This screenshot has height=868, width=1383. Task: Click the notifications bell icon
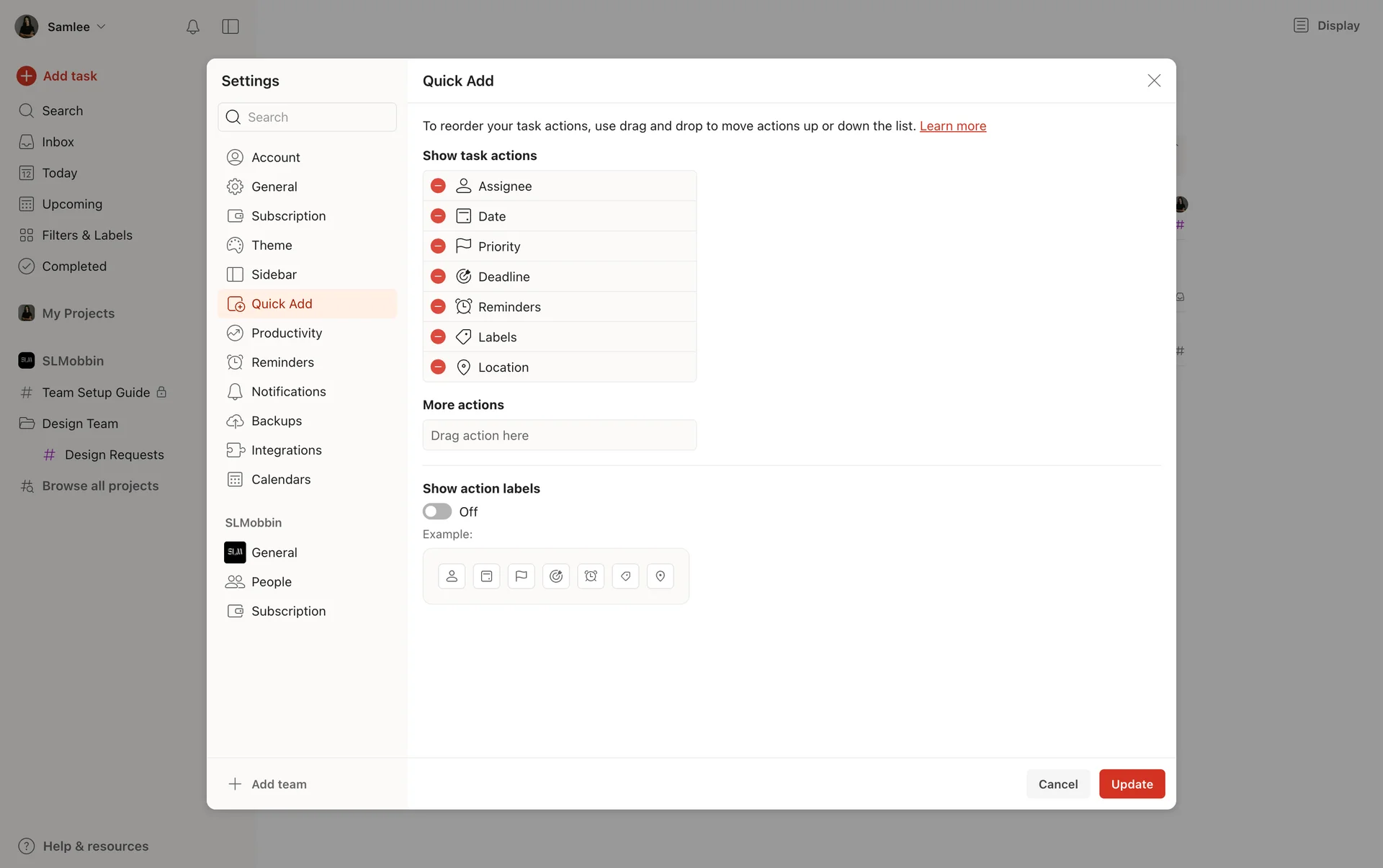tap(192, 27)
